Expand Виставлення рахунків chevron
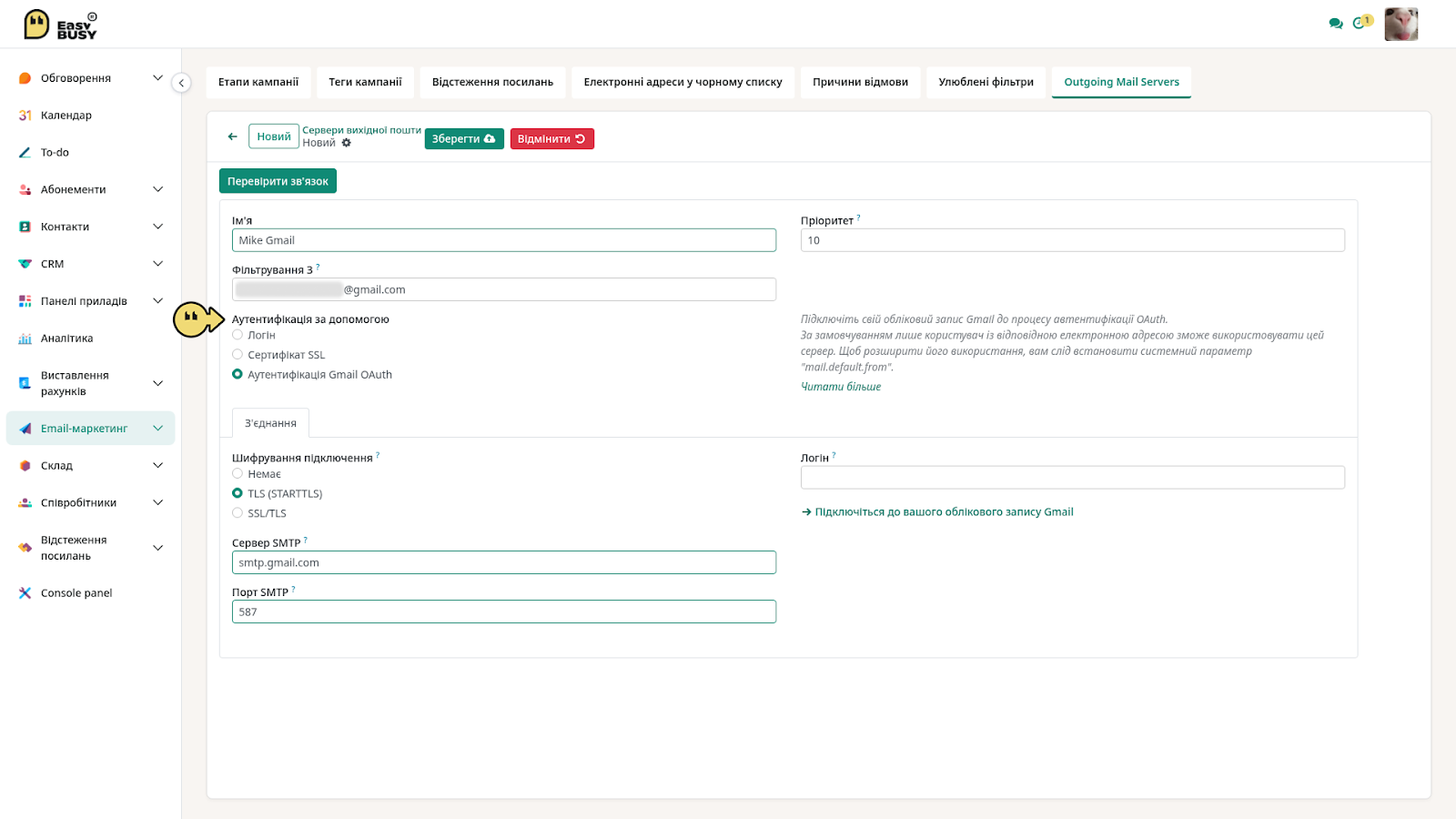The image size is (1456, 819). point(157,383)
